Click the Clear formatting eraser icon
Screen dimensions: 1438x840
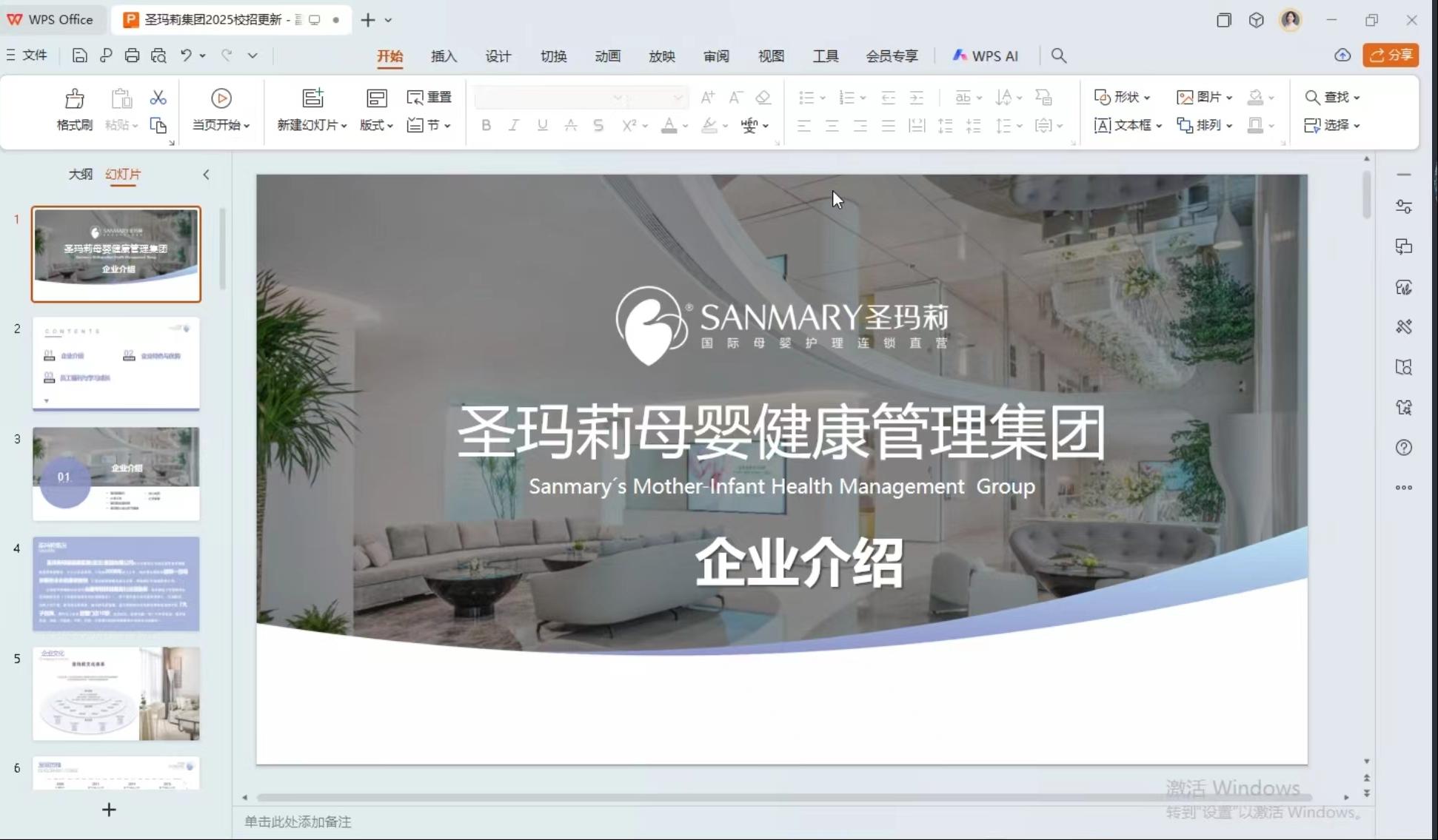point(763,97)
